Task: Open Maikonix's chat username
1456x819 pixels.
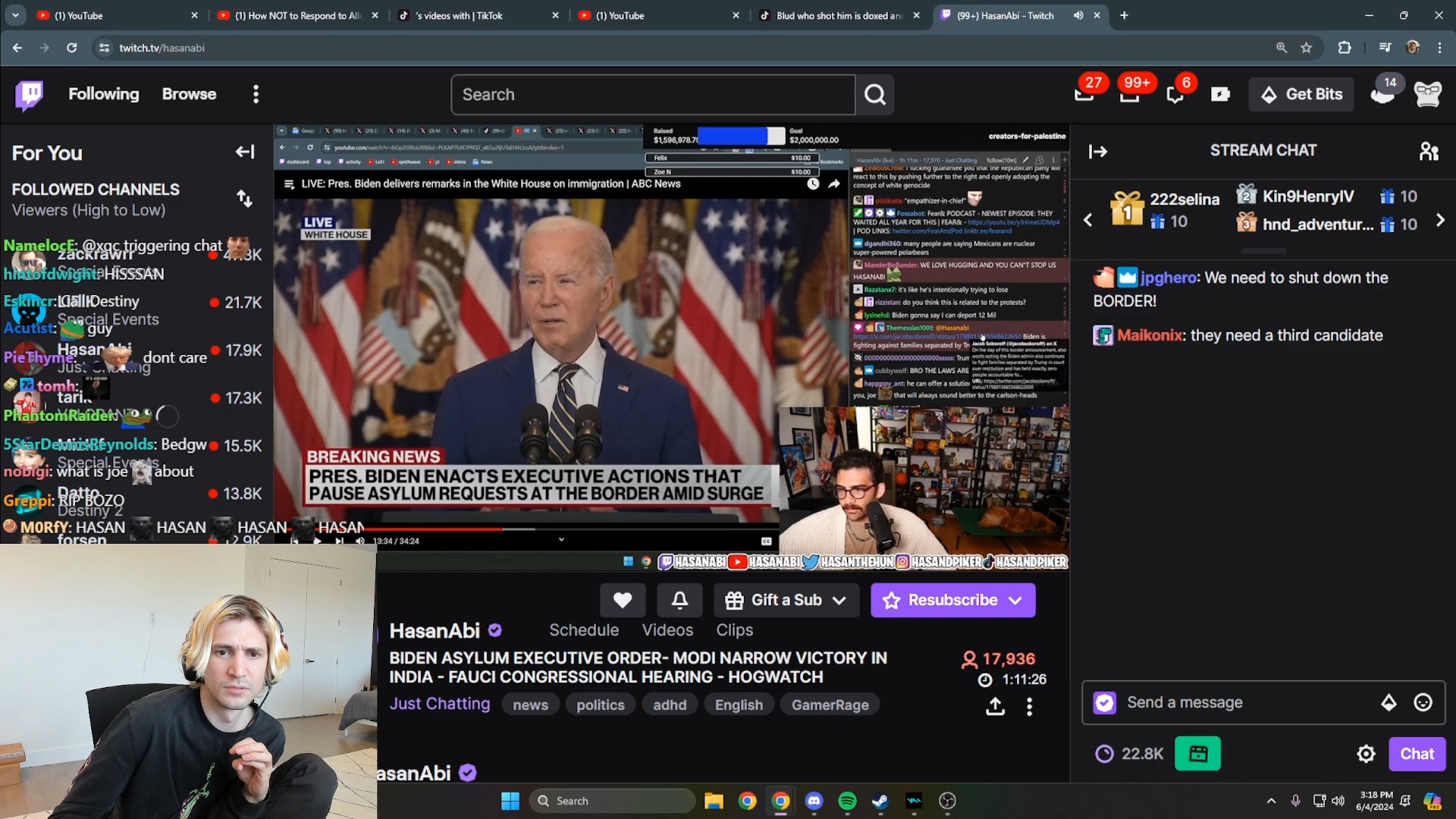Action: [1149, 335]
